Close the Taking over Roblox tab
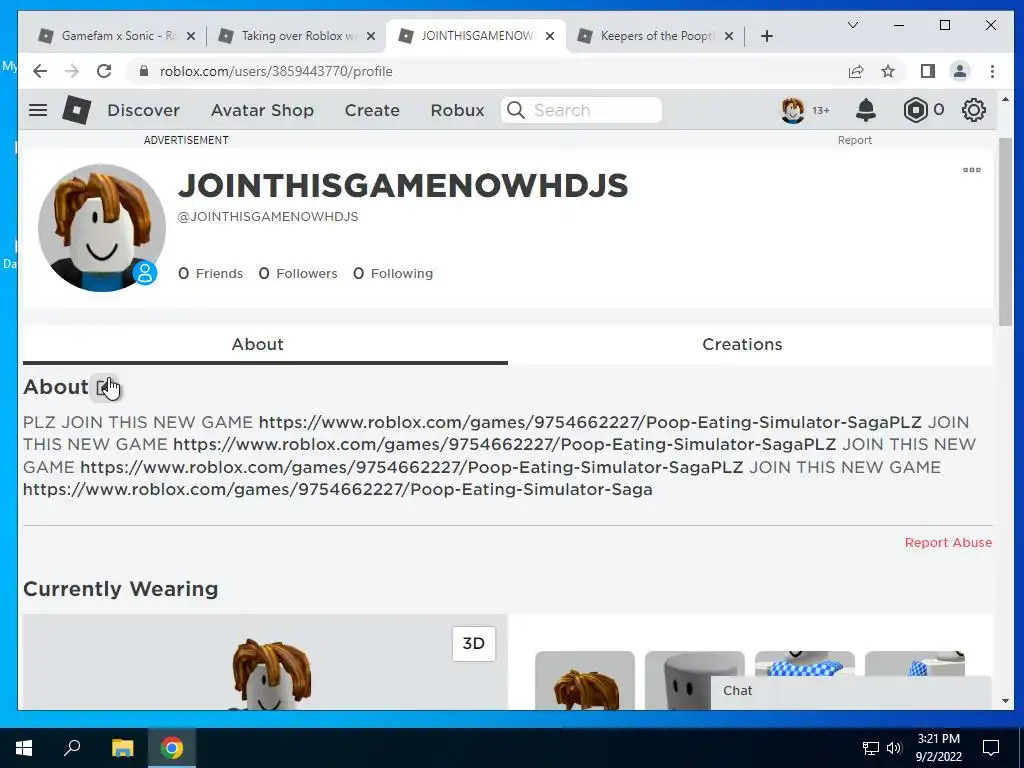 click(371, 36)
